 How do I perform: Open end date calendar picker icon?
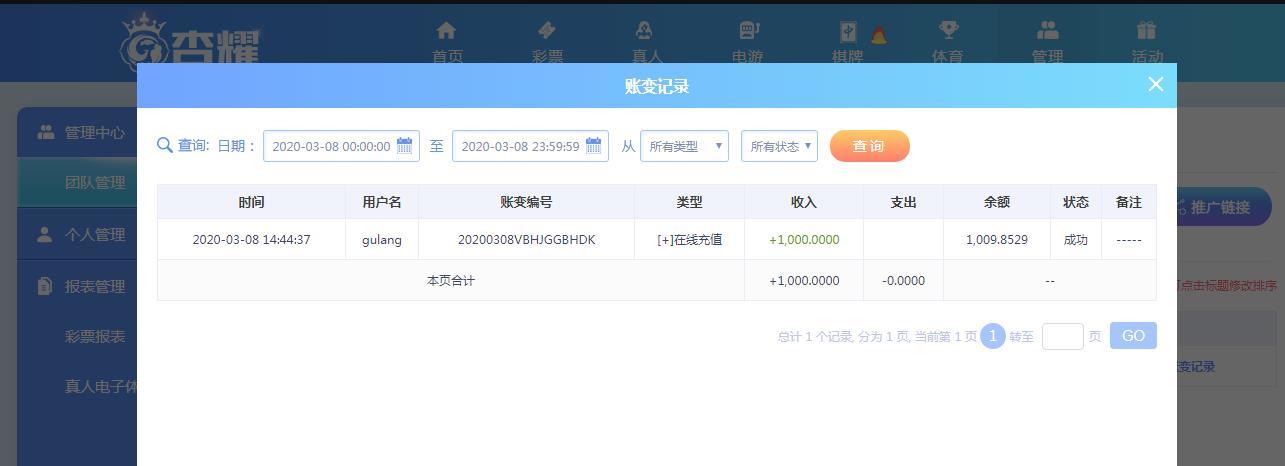click(x=594, y=146)
